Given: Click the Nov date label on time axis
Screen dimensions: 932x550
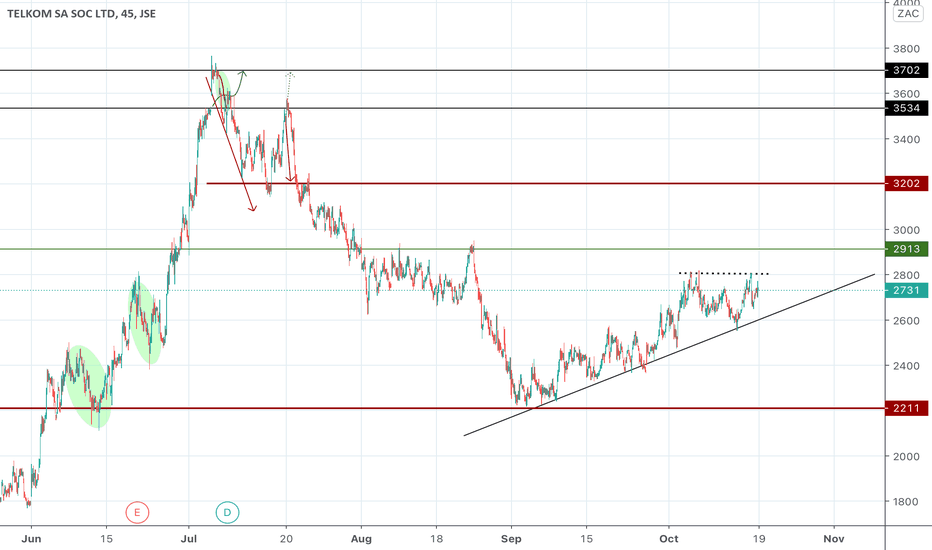Looking at the screenshot, I should point(833,539).
